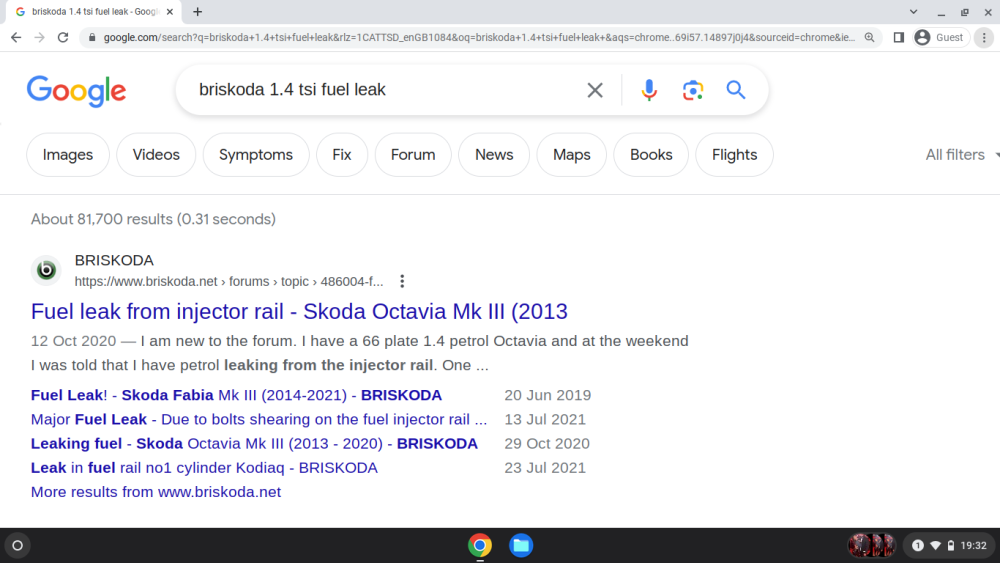Open 'Leaking fuel - Skoda Octavia Mk III' link
Image resolution: width=1000 pixels, height=563 pixels.
point(254,444)
